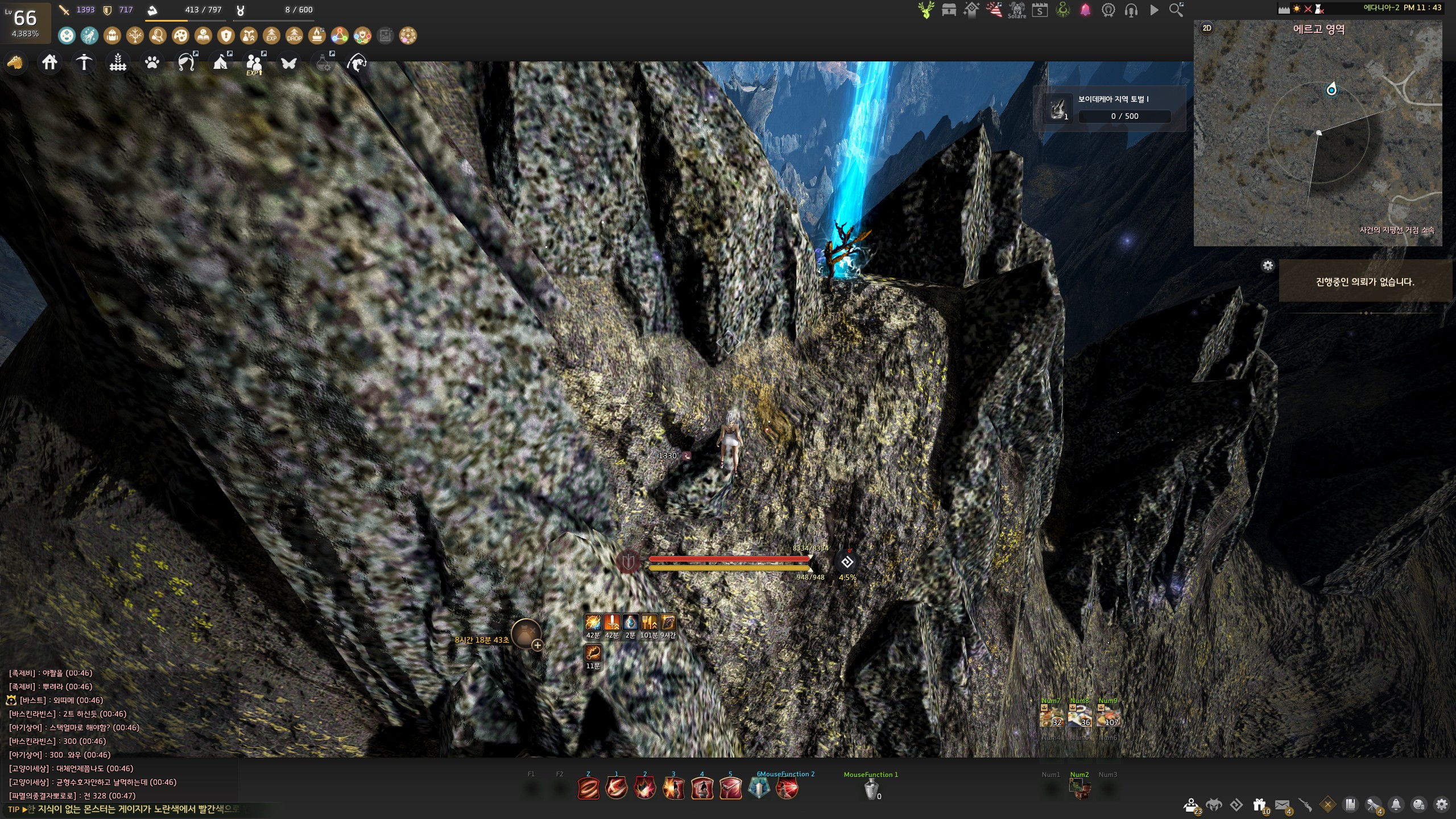
Task: Activate the MouseFunction 1 potion slot
Action: pos(871,789)
